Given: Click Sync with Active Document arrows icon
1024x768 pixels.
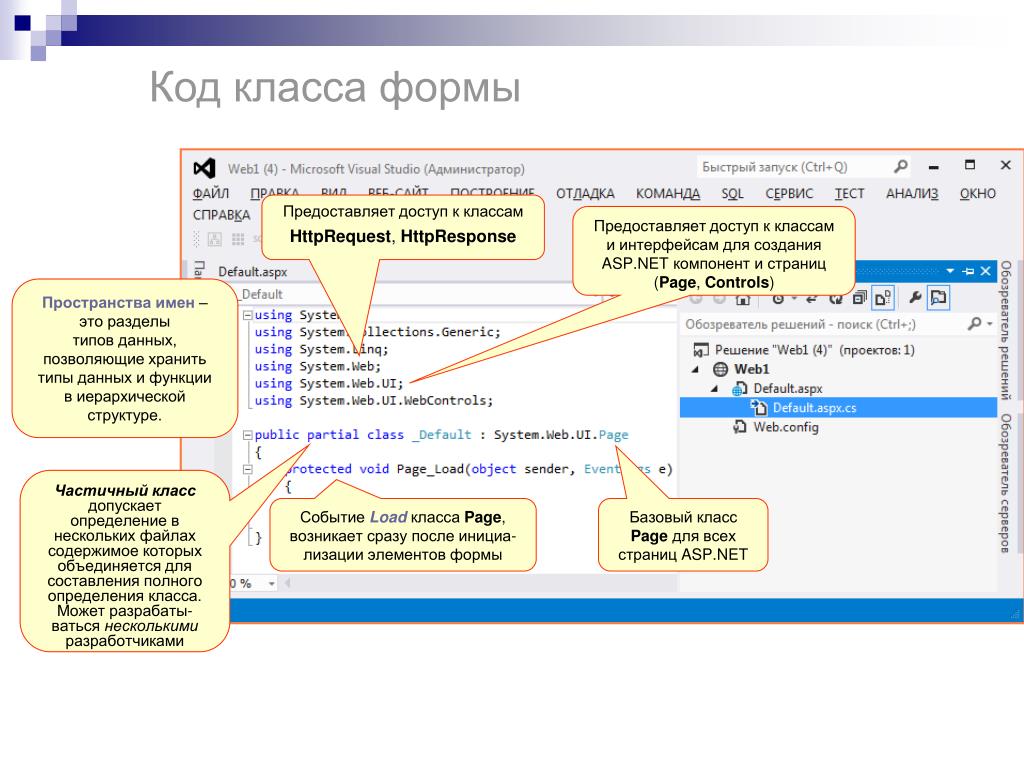Looking at the screenshot, I should [812, 298].
